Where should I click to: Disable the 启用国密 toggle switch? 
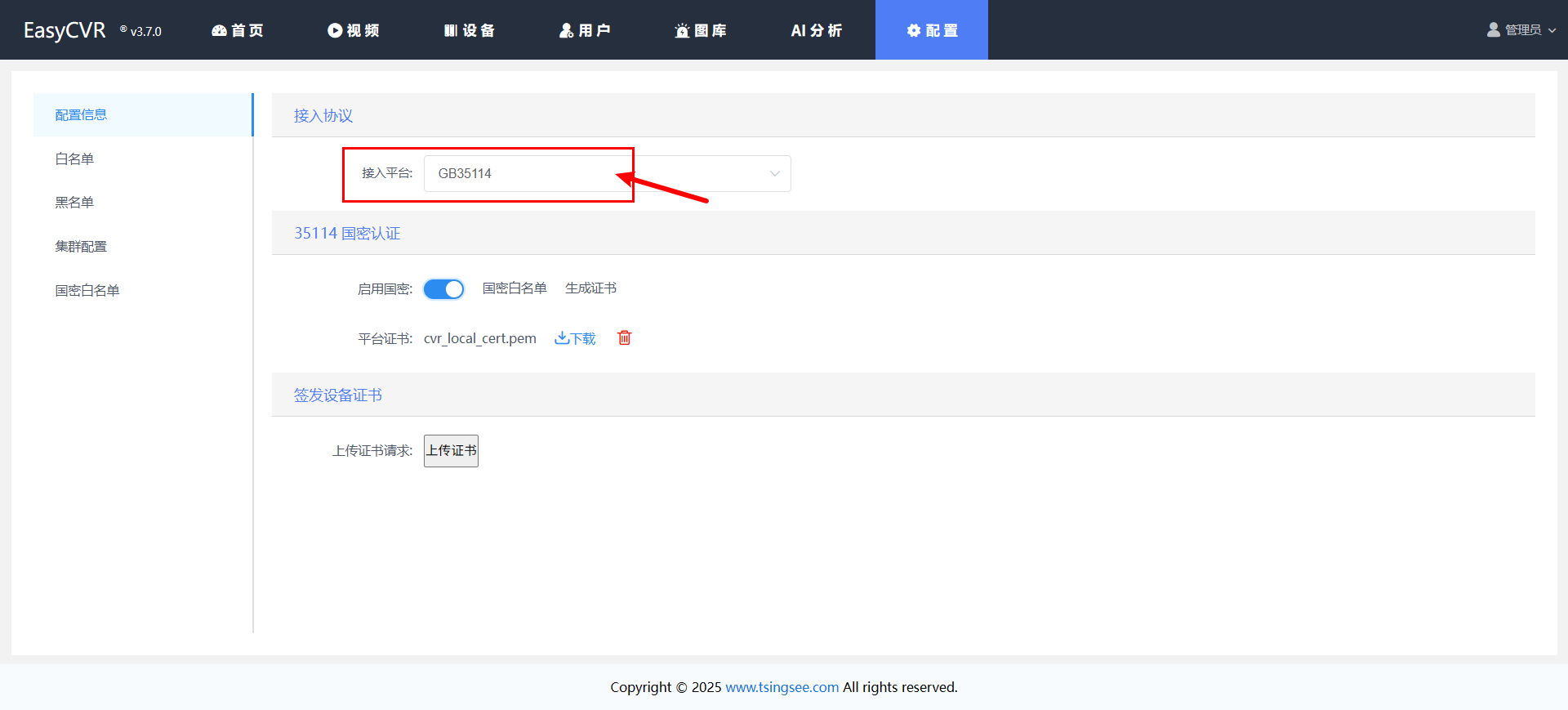tap(443, 289)
